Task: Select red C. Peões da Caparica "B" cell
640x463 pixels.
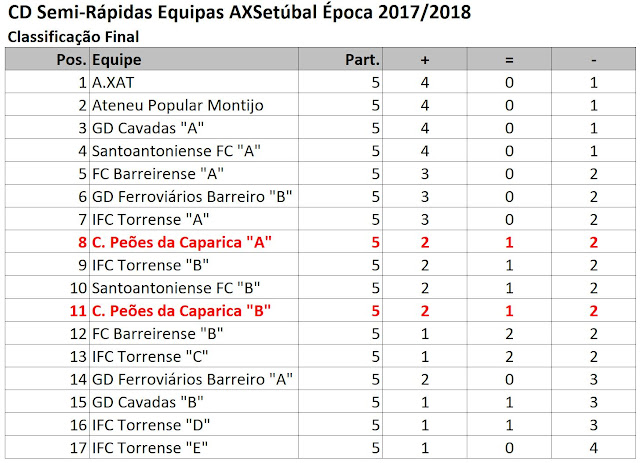Action: click(x=194, y=311)
